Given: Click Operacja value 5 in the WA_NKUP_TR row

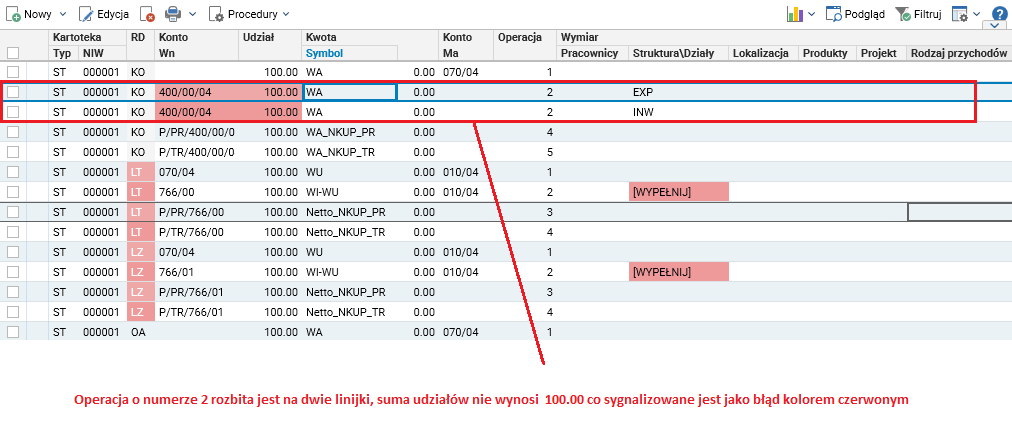Looking at the screenshot, I should (525, 152).
